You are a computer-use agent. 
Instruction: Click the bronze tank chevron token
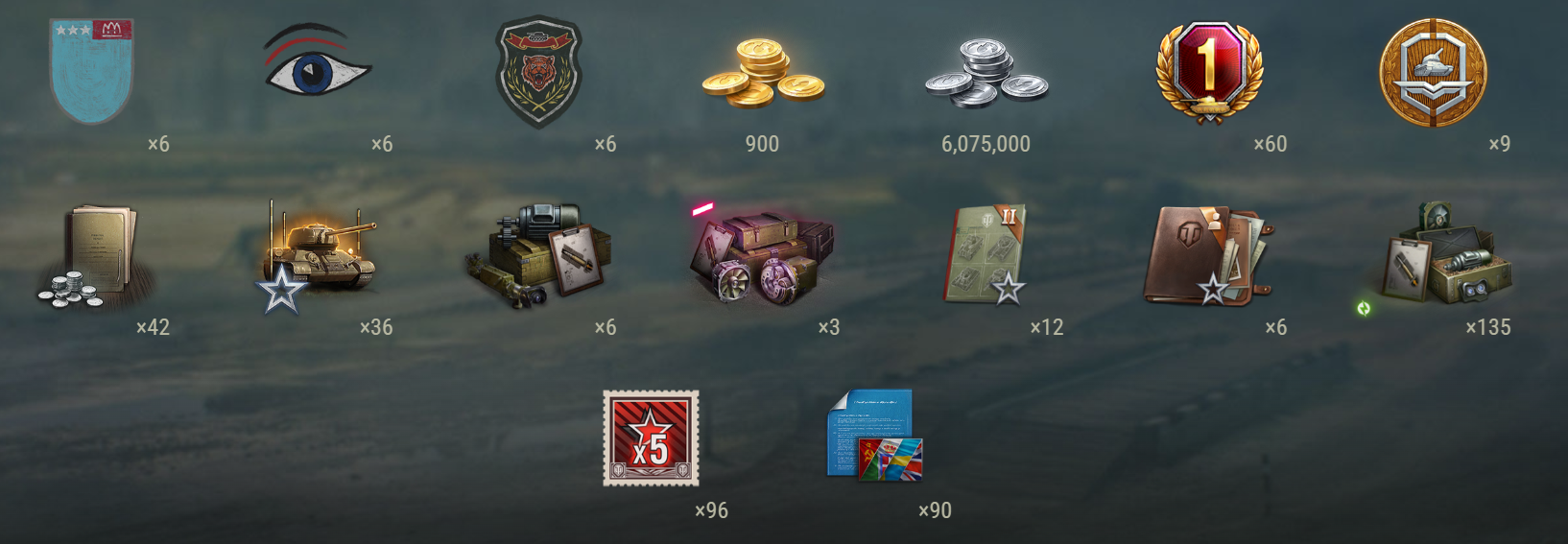[1434, 72]
